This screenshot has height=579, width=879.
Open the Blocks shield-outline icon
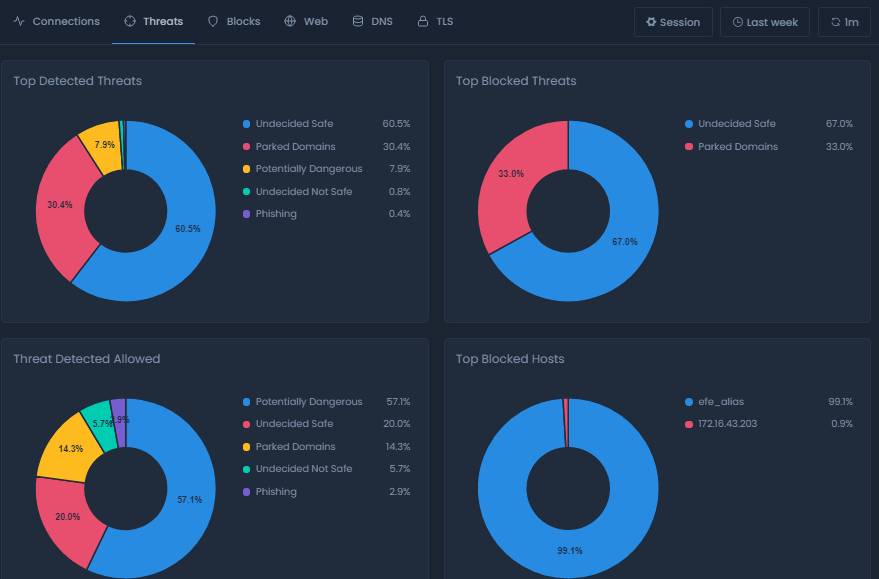pos(211,20)
